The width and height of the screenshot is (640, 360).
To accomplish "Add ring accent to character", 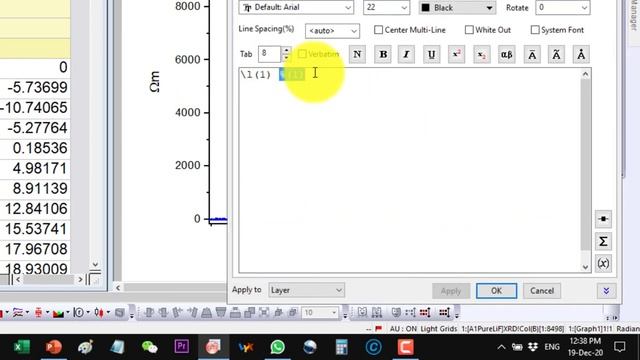I will pyautogui.click(x=581, y=54).
